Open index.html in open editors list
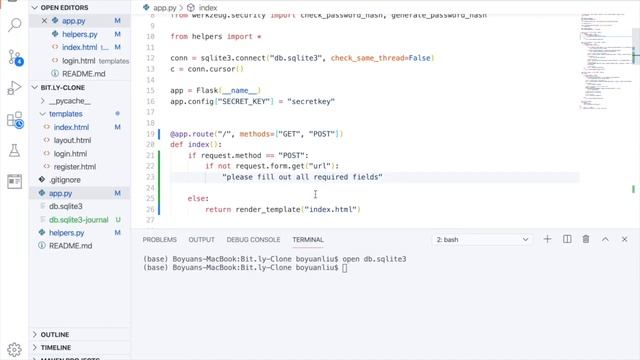Viewport: 640px width, 360px height. pyautogui.click(x=79, y=47)
